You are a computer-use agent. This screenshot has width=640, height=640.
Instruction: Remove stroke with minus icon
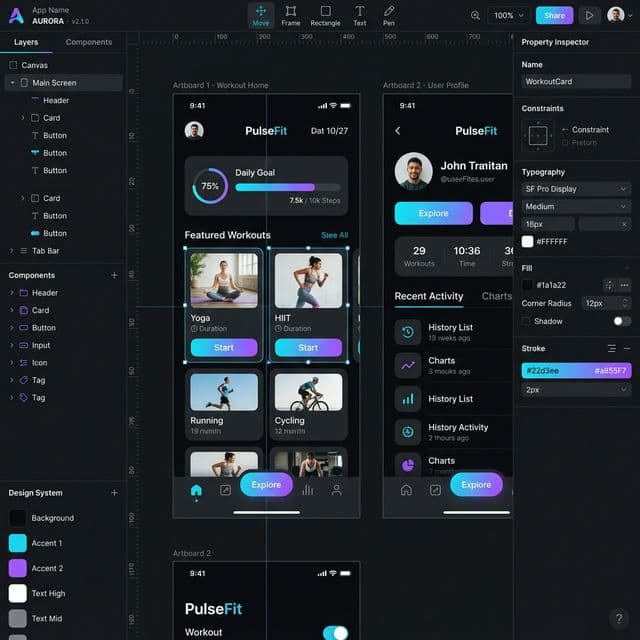pyautogui.click(x=627, y=348)
